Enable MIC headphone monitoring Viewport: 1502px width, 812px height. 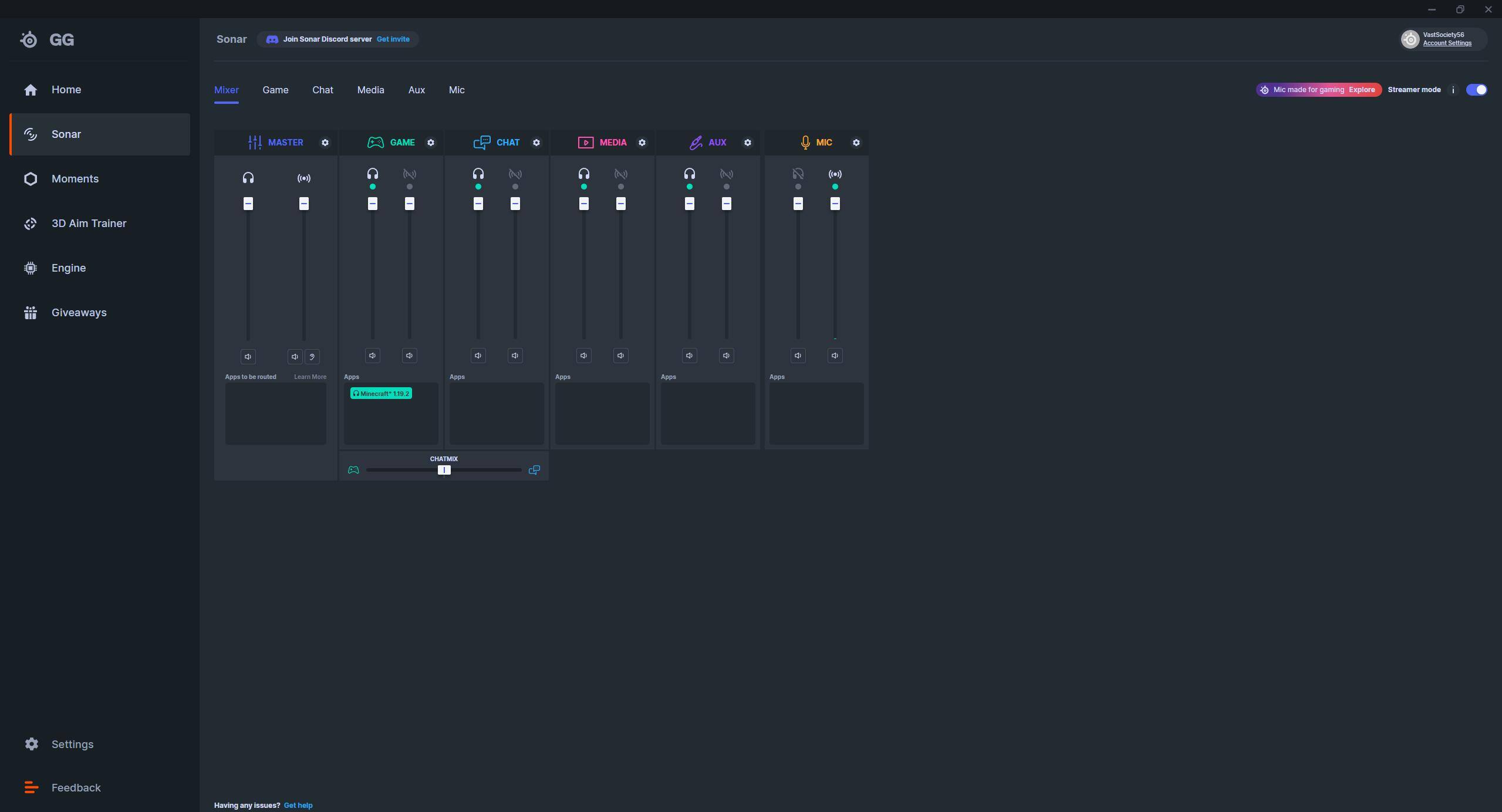coord(798,175)
